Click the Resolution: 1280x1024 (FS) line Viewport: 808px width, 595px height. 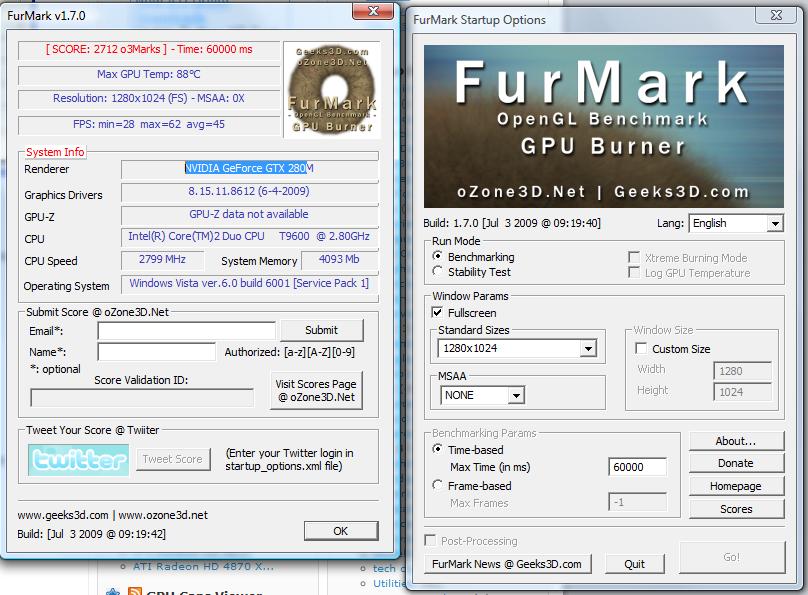[x=149, y=98]
